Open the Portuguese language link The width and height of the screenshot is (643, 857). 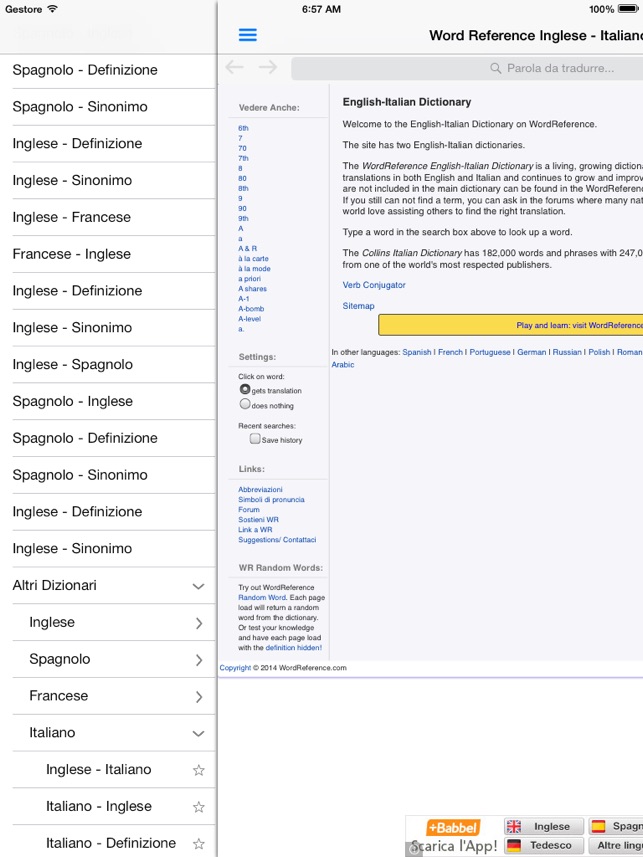[489, 352]
